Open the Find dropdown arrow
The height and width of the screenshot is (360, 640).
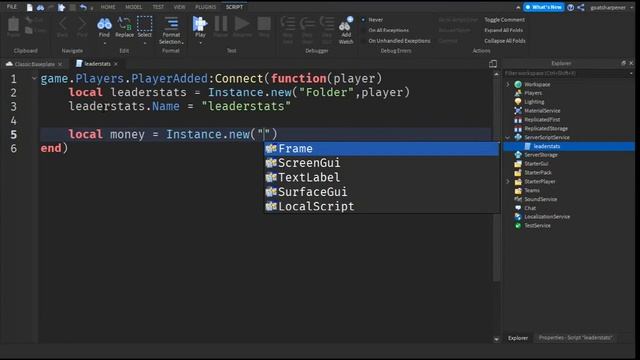tap(104, 43)
